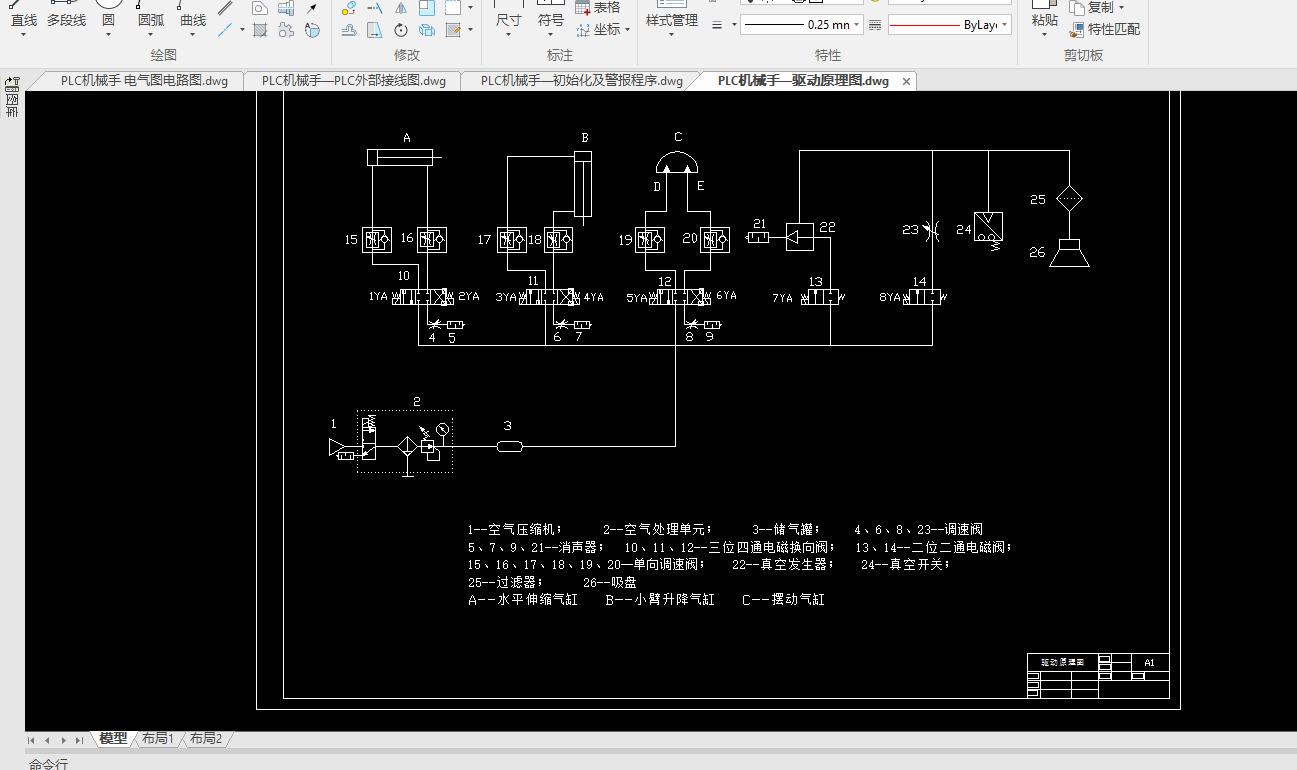Viewport: 1297px width, 770px height.
Task: Expand the 样式管理 dropdown arrow
Action: [672, 37]
